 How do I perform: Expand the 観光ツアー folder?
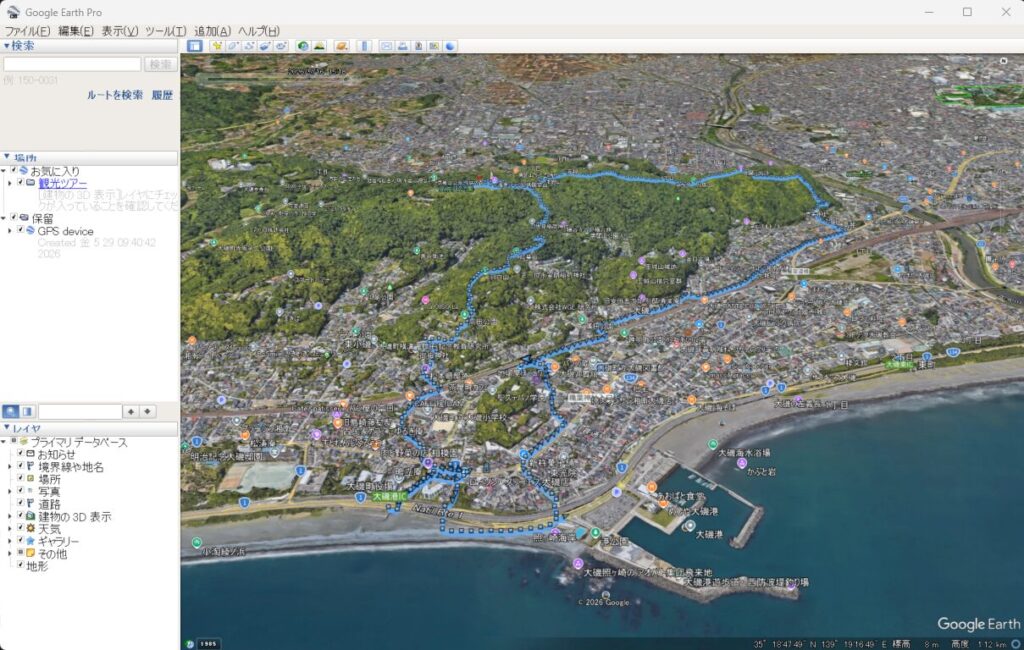click(x=10, y=184)
